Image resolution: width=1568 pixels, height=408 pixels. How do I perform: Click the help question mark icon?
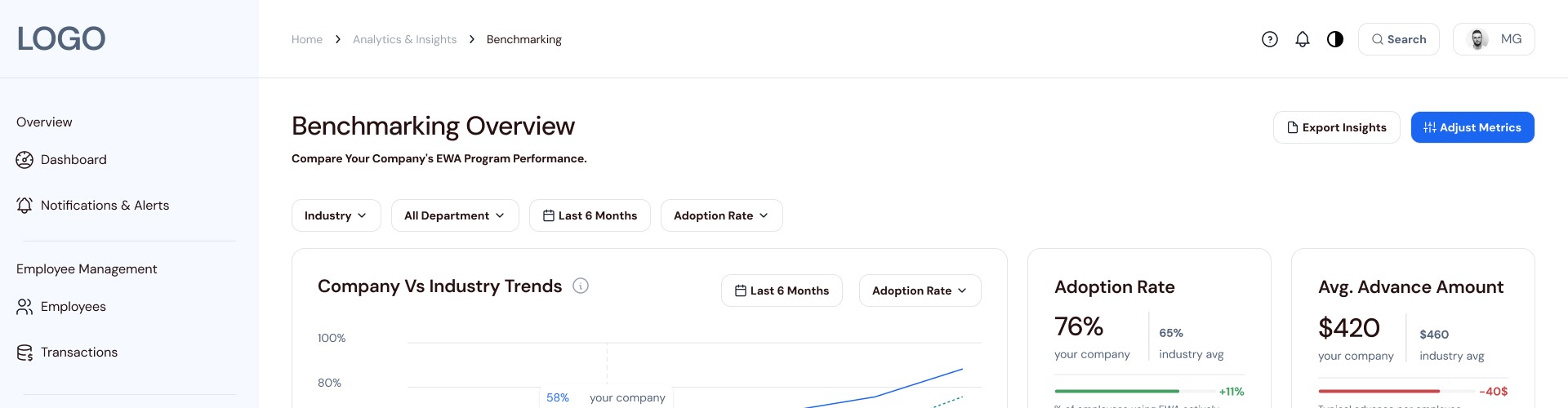pyautogui.click(x=1269, y=39)
